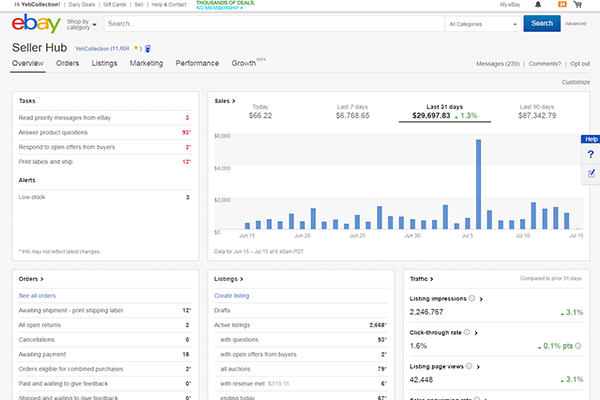Open Read priority messages from eBay task

click(105, 118)
